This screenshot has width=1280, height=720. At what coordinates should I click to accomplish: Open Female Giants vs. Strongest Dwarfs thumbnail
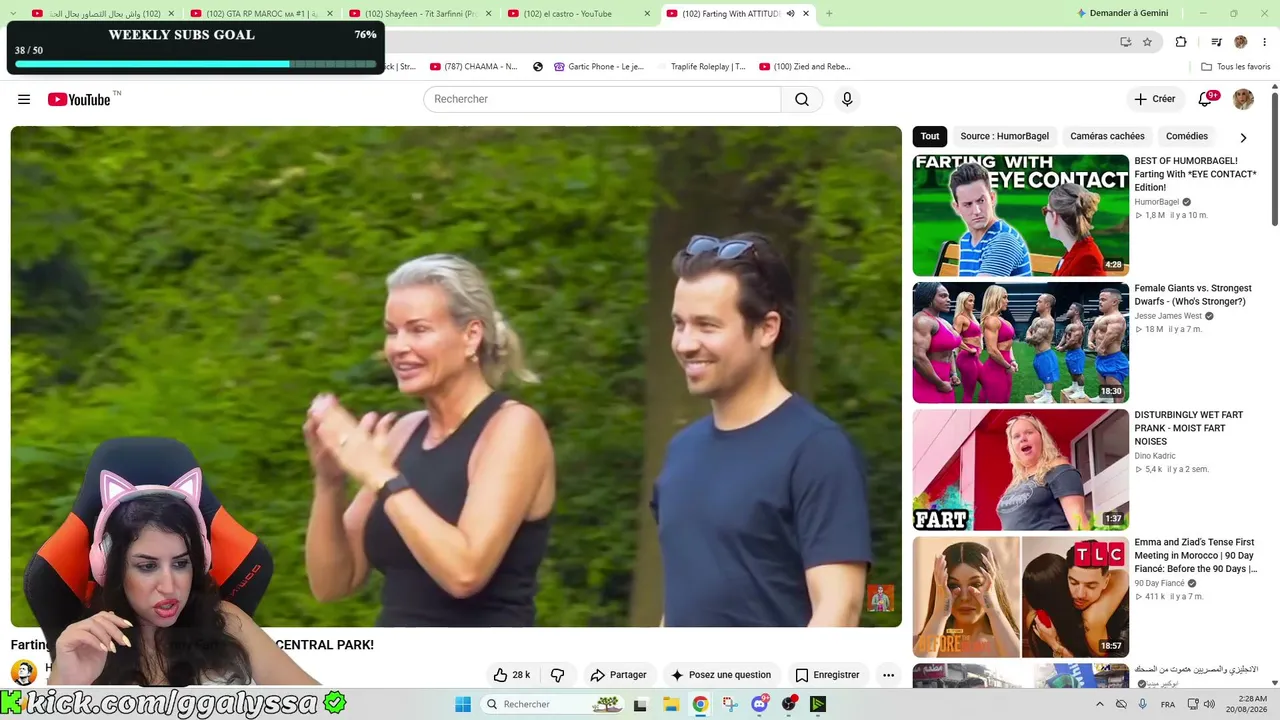pos(1020,342)
